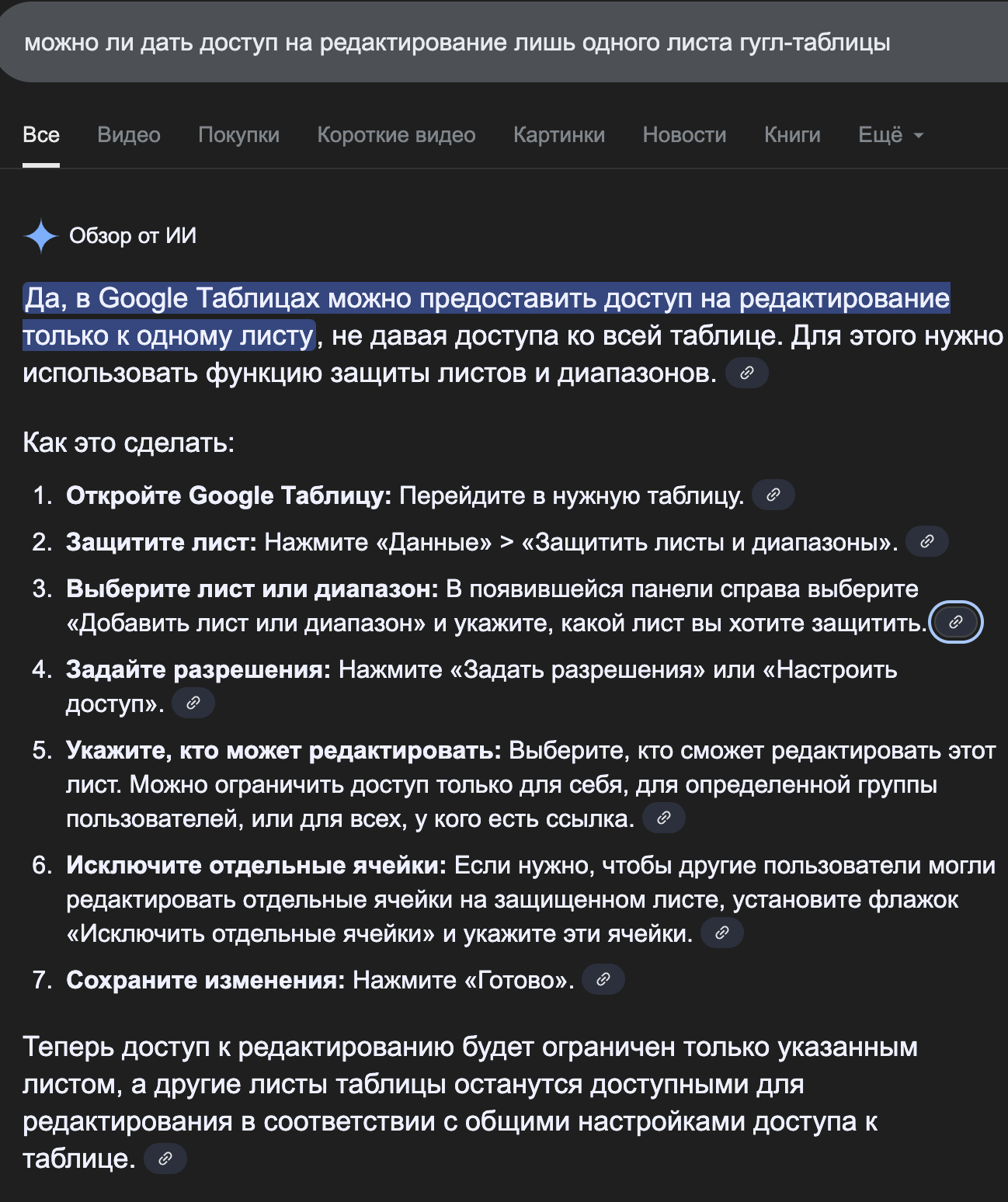Screen dimensions: 1008x1202
Task: Open source link for step 5 'у кого есть ссылка'
Action: click(664, 818)
